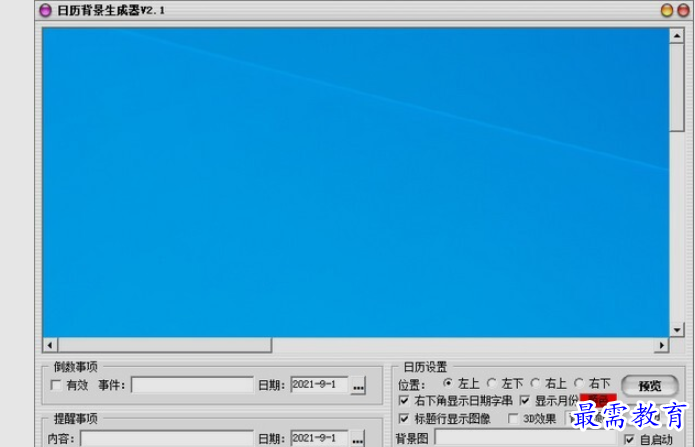Enable the 有效 countdown checkbox
The width and height of the screenshot is (695, 447).
56,385
